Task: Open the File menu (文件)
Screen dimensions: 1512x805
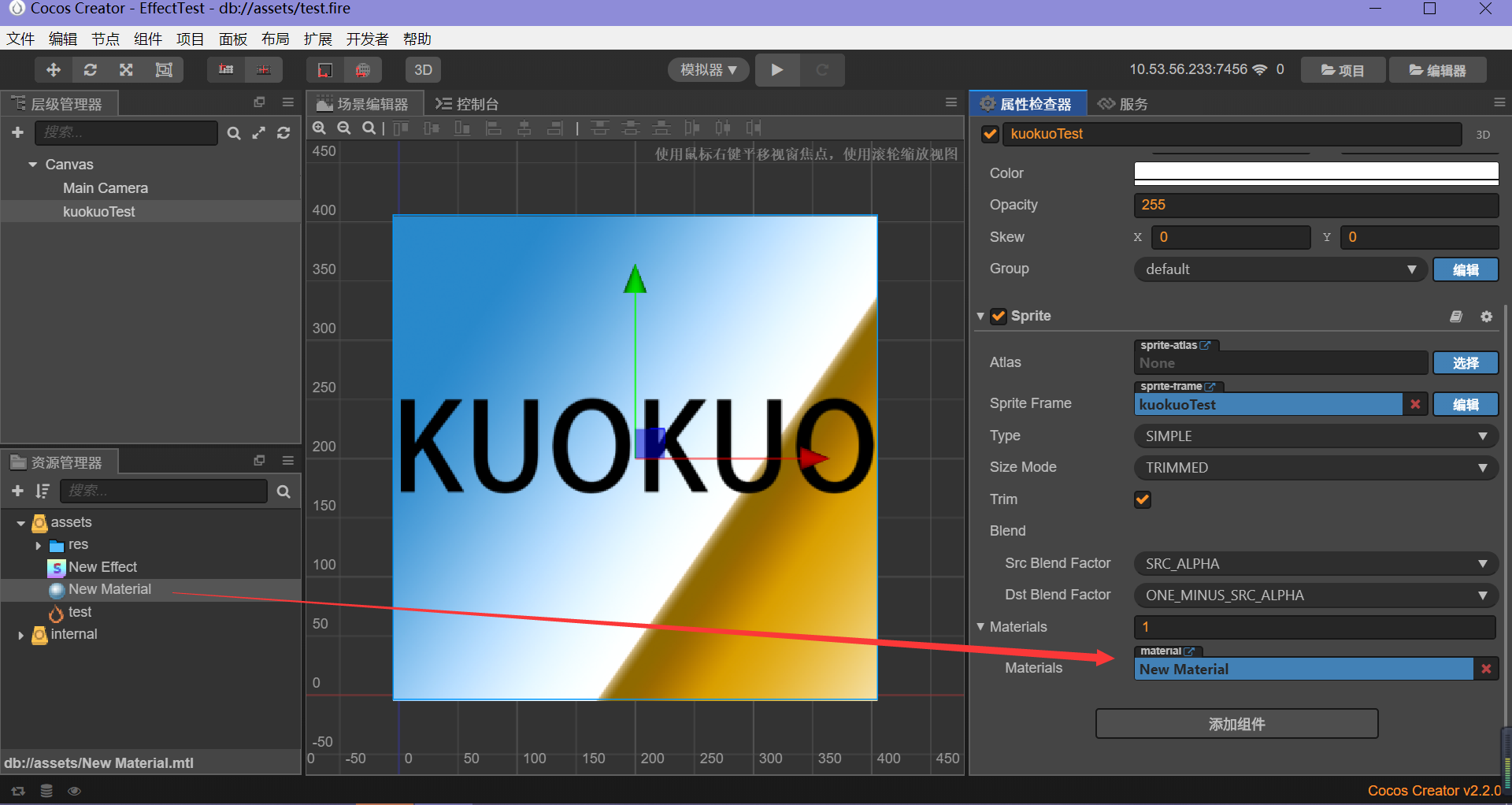Action: coord(20,39)
